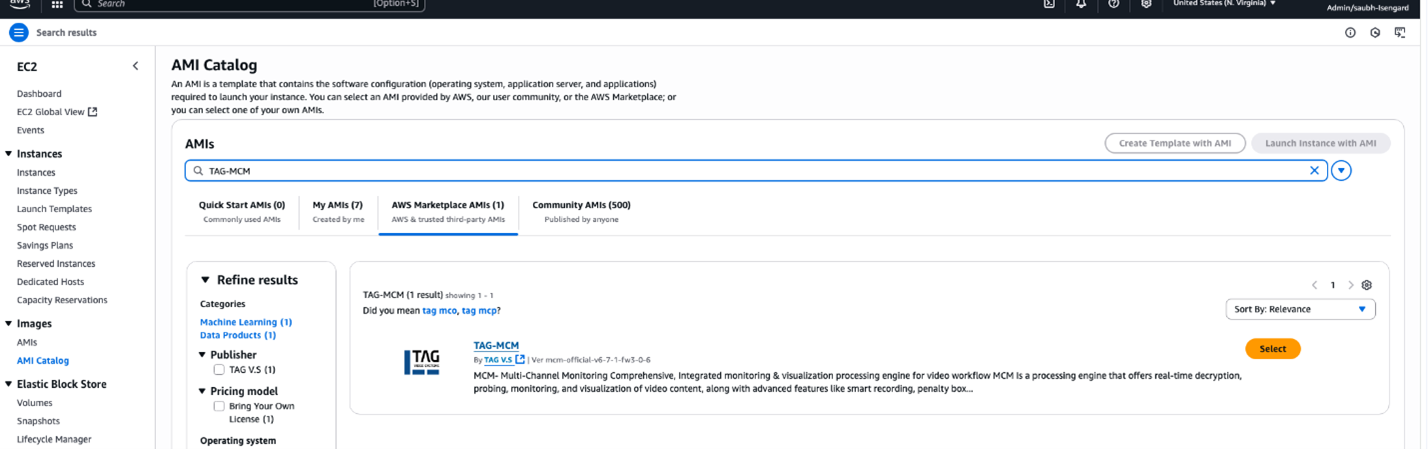
Task: Collapse the EC2 sidebar with chevron
Action: click(136, 66)
